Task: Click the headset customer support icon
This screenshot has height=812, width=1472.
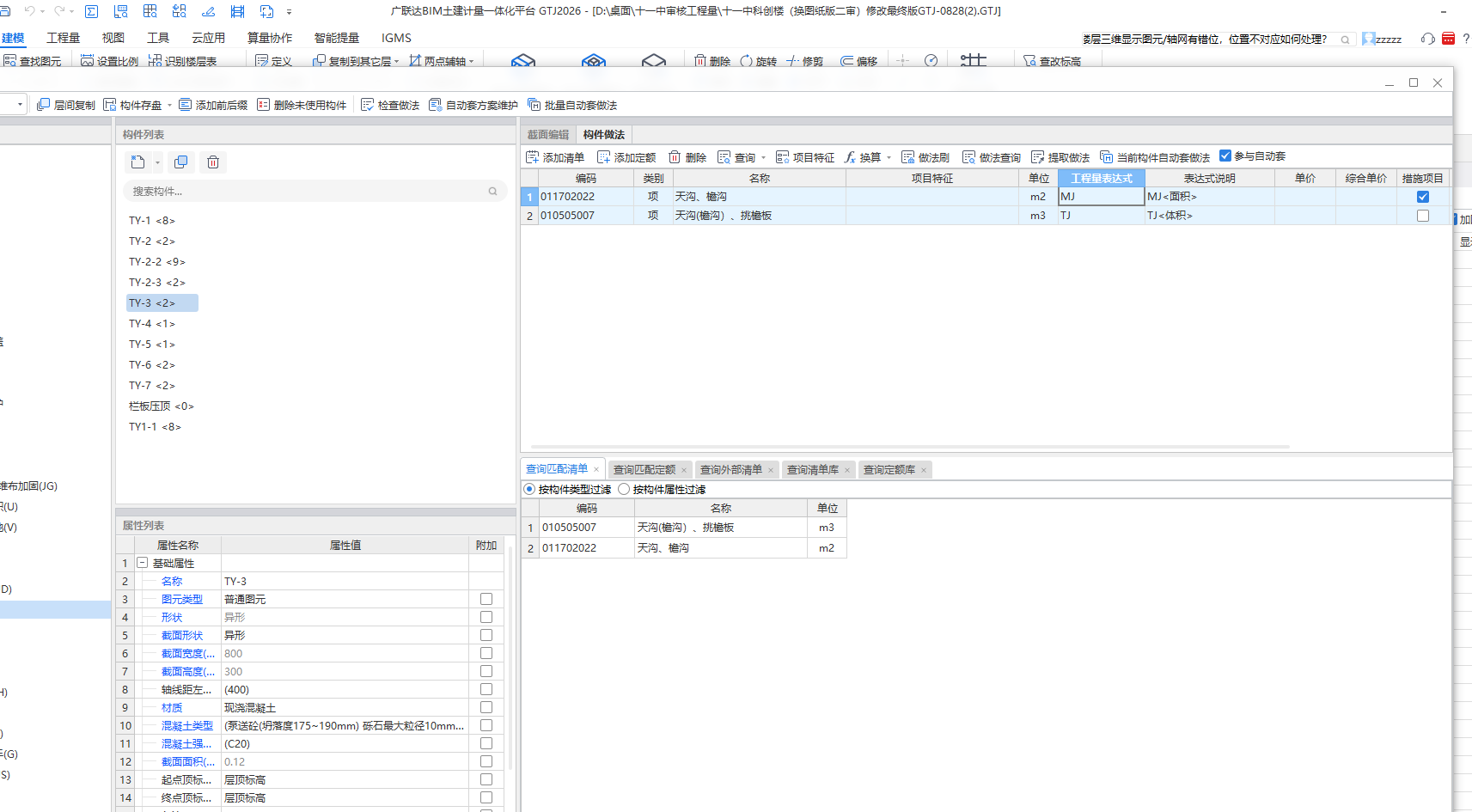Action: click(1427, 39)
